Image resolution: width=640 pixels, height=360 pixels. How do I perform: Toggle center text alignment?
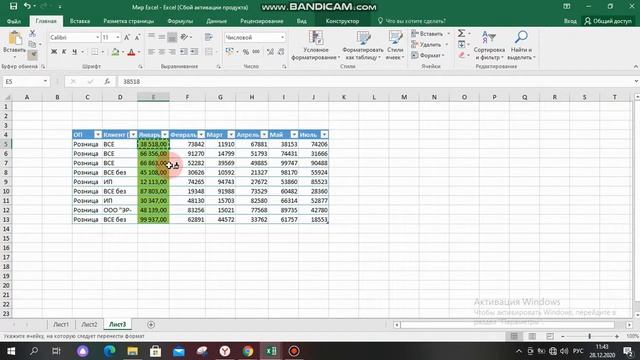(162, 52)
